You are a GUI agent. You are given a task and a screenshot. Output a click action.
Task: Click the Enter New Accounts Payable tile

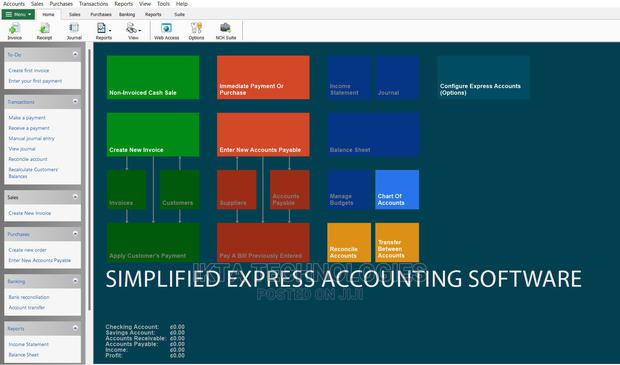[263, 134]
